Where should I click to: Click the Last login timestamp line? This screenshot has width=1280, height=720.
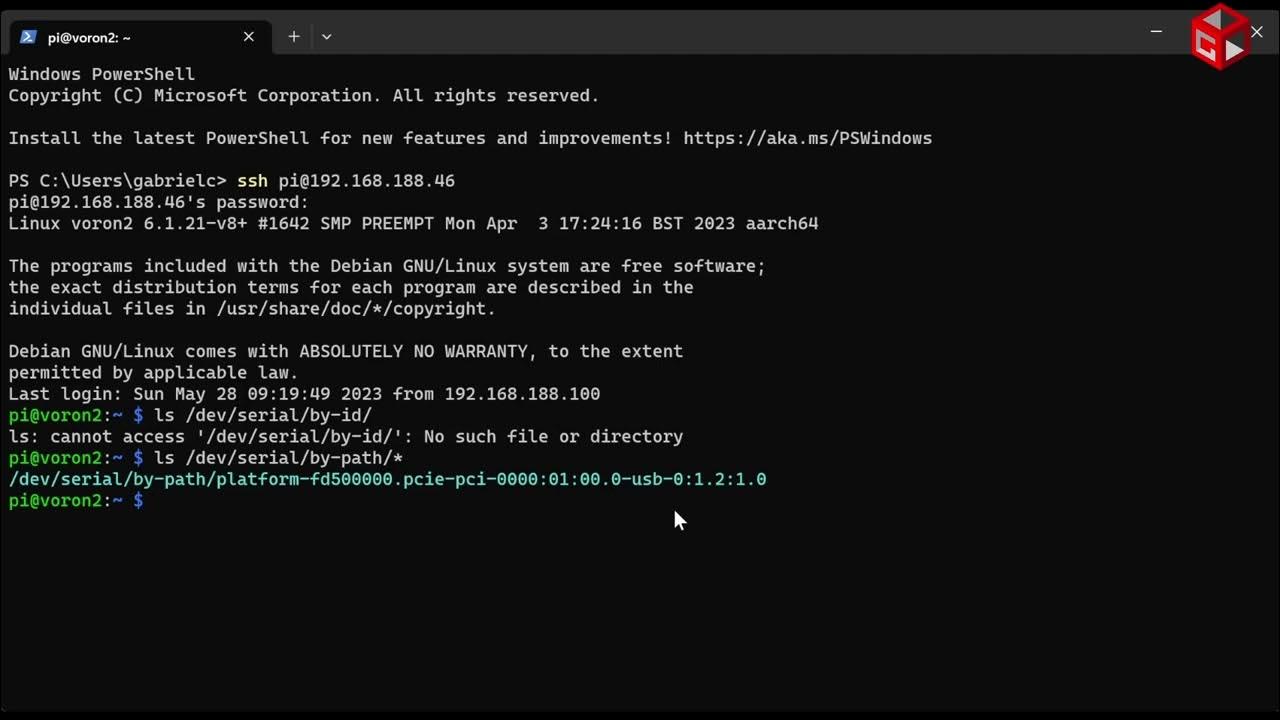click(x=304, y=394)
